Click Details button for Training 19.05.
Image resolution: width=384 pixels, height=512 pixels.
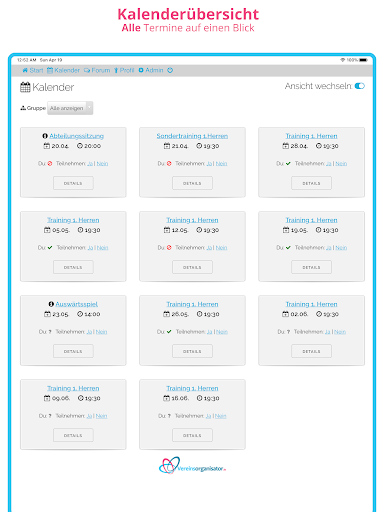pyautogui.click(x=311, y=267)
